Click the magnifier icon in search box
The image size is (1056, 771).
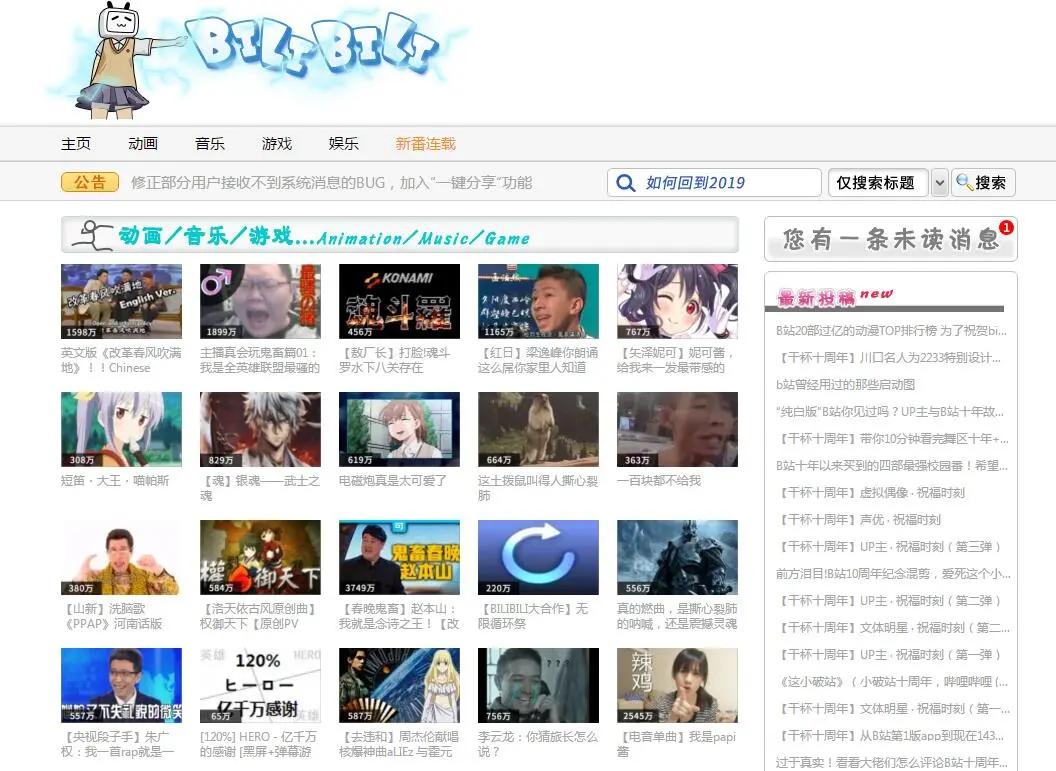(x=626, y=183)
